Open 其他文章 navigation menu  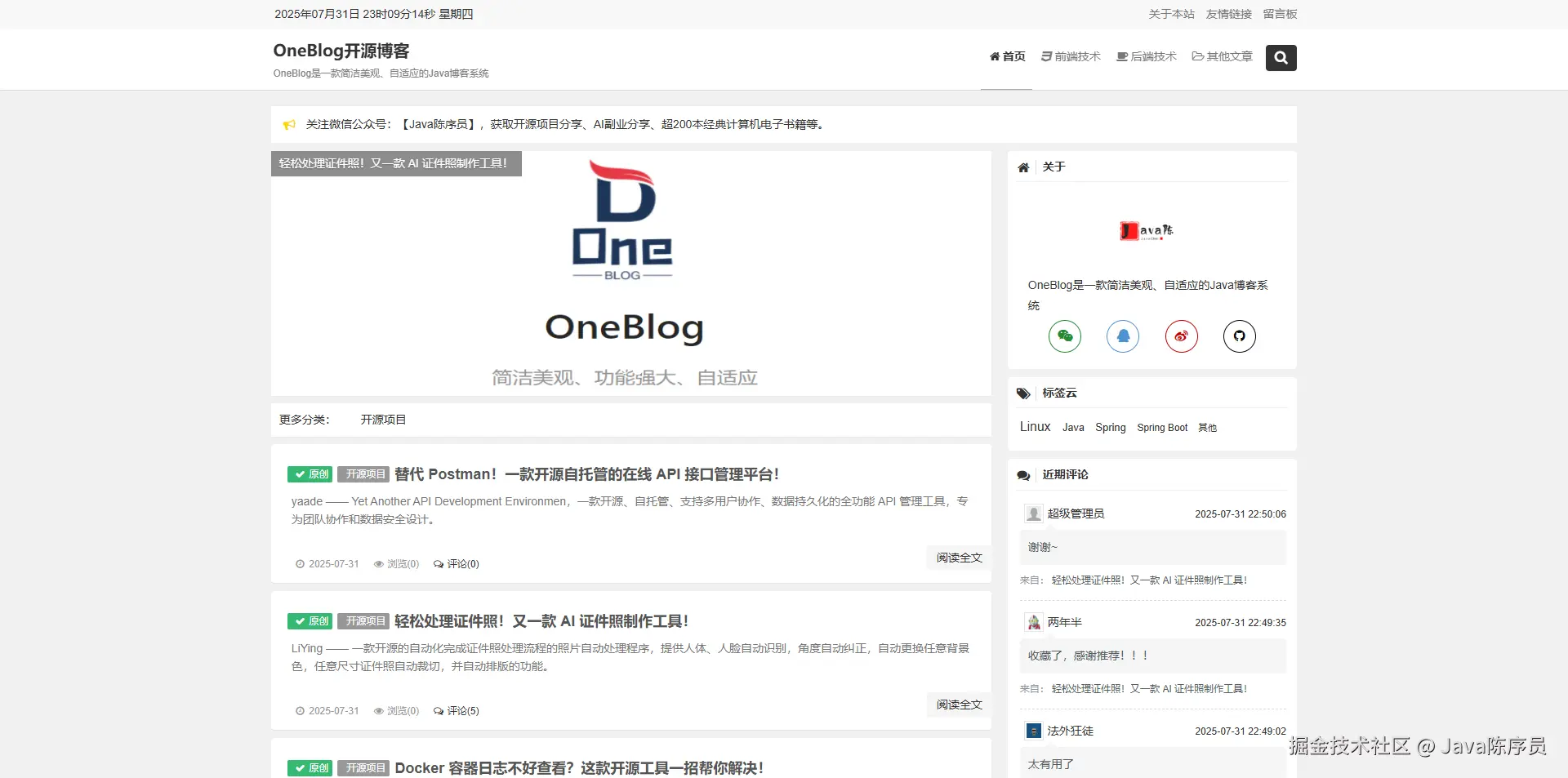(1222, 56)
